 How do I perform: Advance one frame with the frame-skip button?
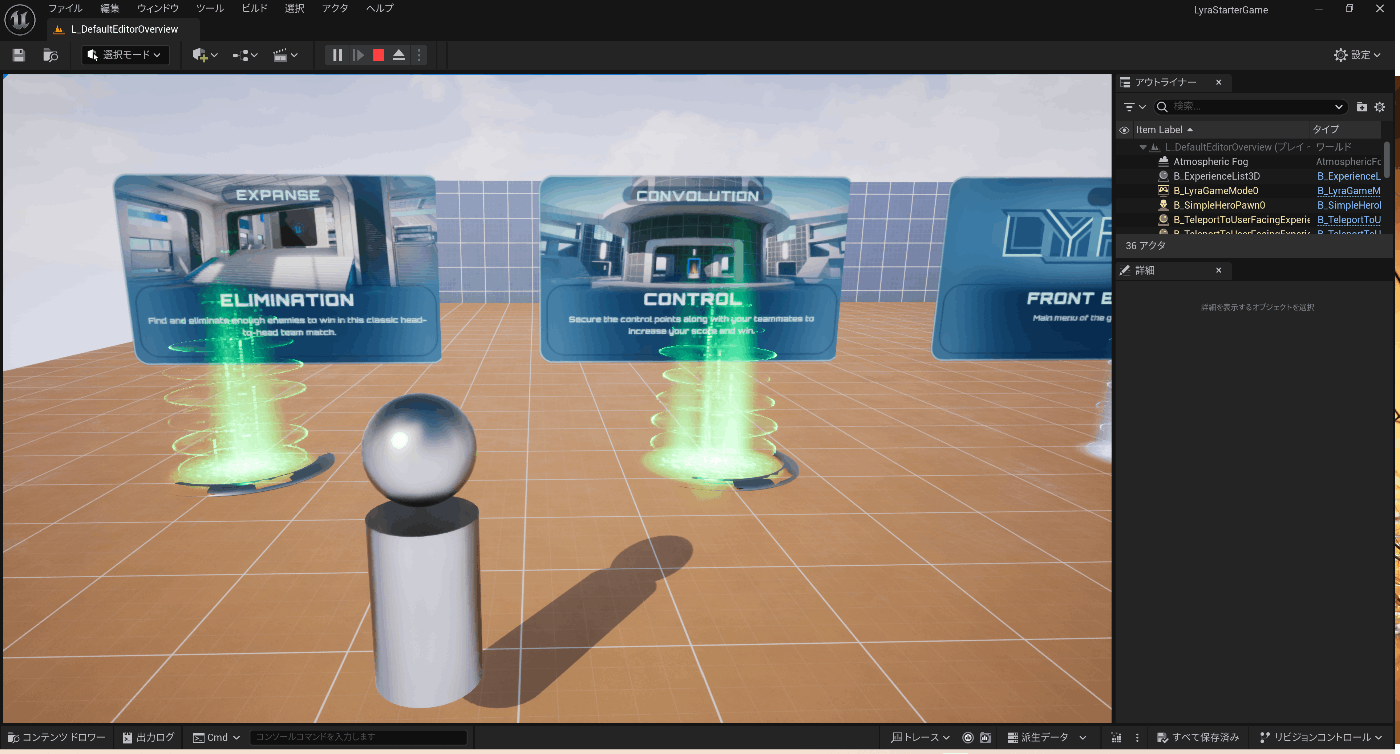point(358,55)
